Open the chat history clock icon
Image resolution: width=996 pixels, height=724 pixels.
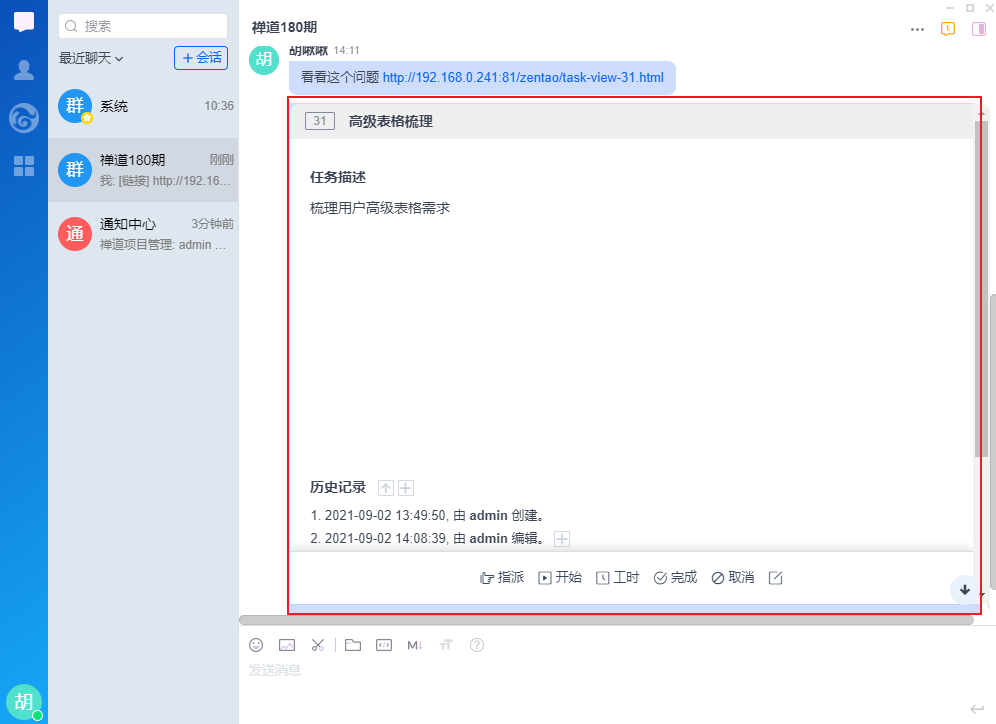(x=948, y=29)
